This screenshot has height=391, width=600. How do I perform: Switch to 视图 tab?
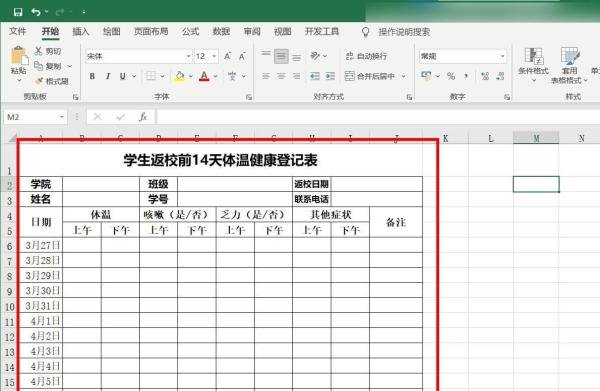coord(283,31)
